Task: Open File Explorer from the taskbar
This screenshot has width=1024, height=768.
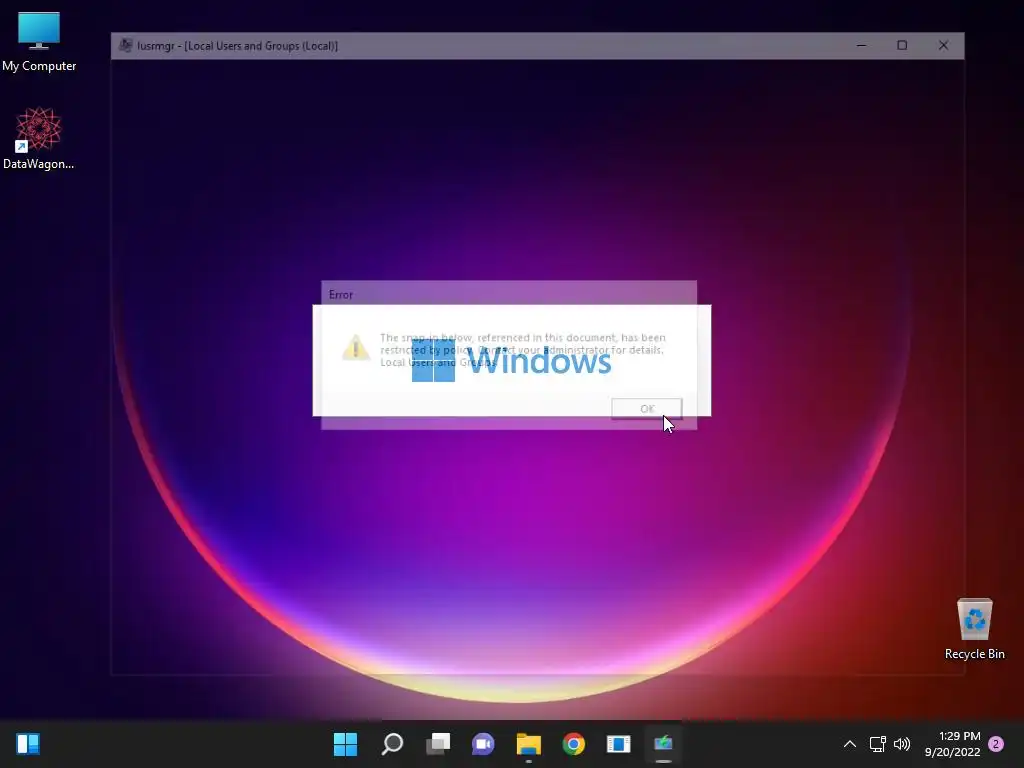Action: point(528,744)
